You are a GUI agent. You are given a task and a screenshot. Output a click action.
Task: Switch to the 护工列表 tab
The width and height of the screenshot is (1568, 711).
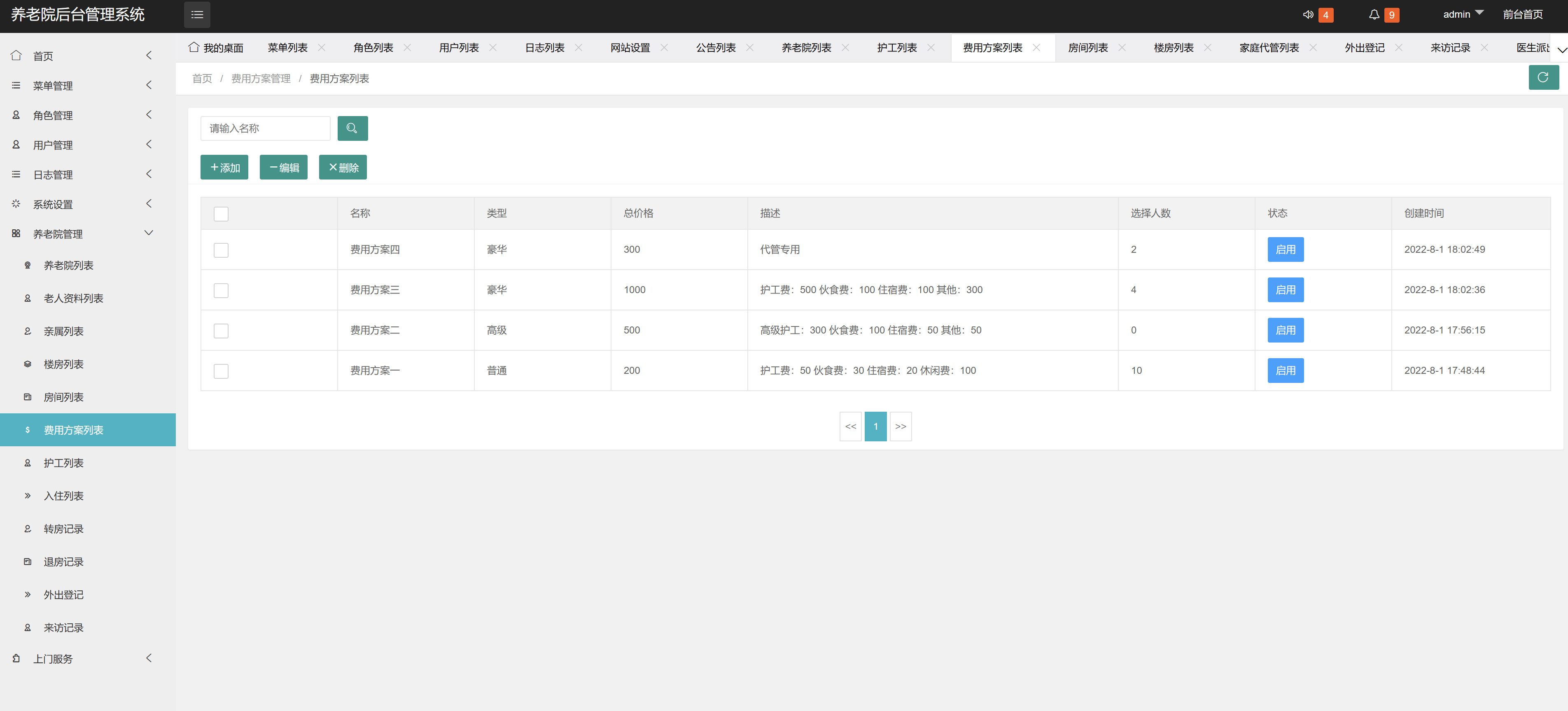pos(896,47)
